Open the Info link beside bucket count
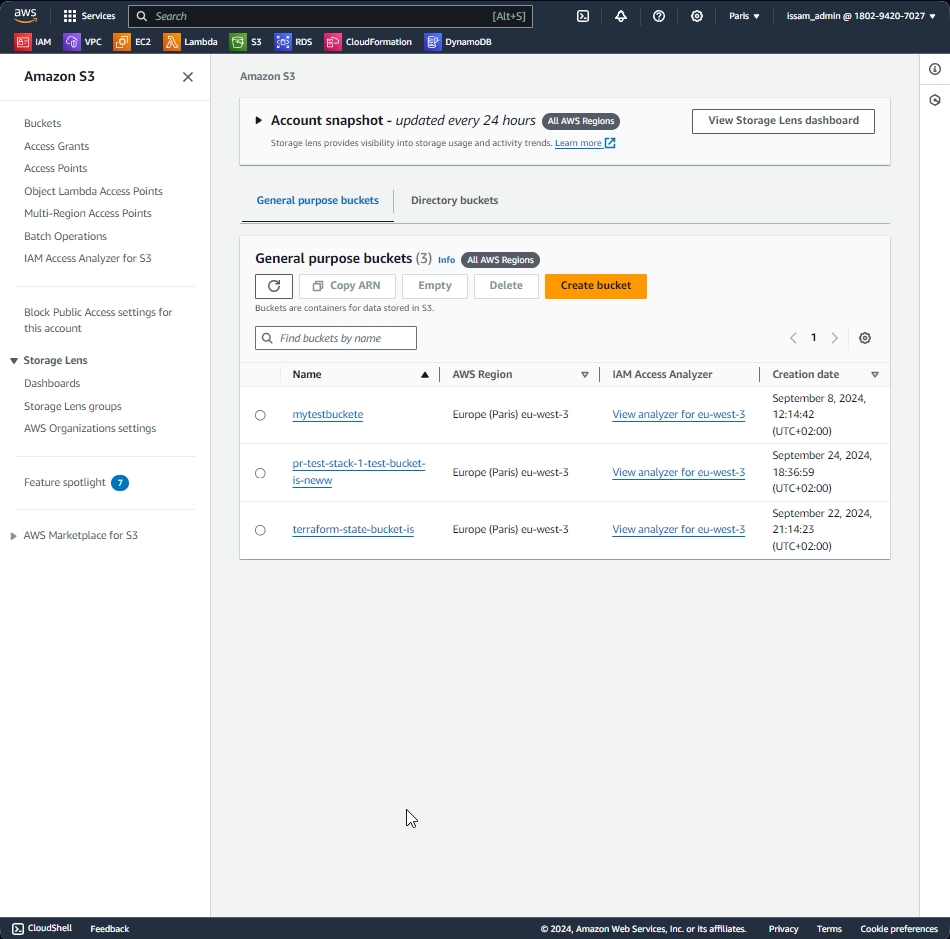The height and width of the screenshot is (939, 950). tap(447, 260)
